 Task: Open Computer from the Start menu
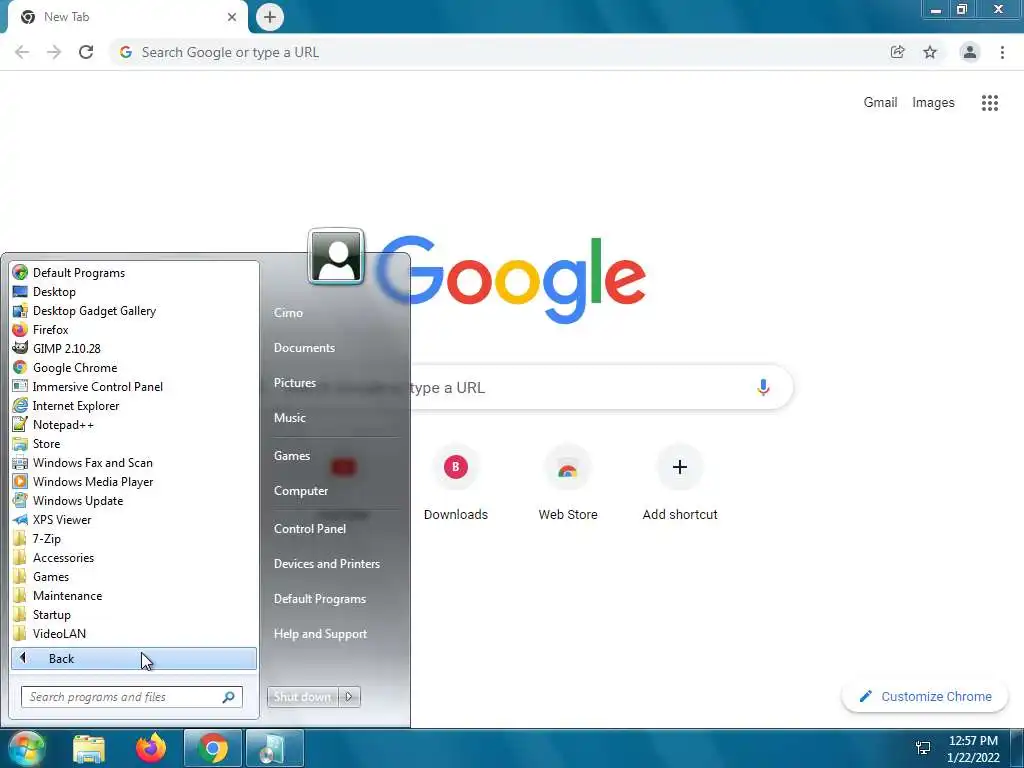(x=300, y=490)
